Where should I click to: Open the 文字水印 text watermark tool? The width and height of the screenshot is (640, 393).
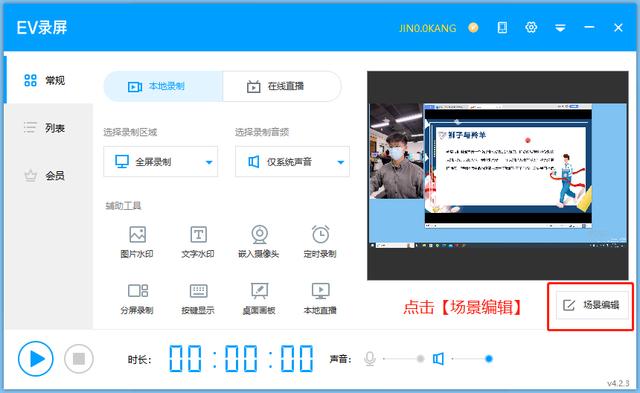pos(198,242)
